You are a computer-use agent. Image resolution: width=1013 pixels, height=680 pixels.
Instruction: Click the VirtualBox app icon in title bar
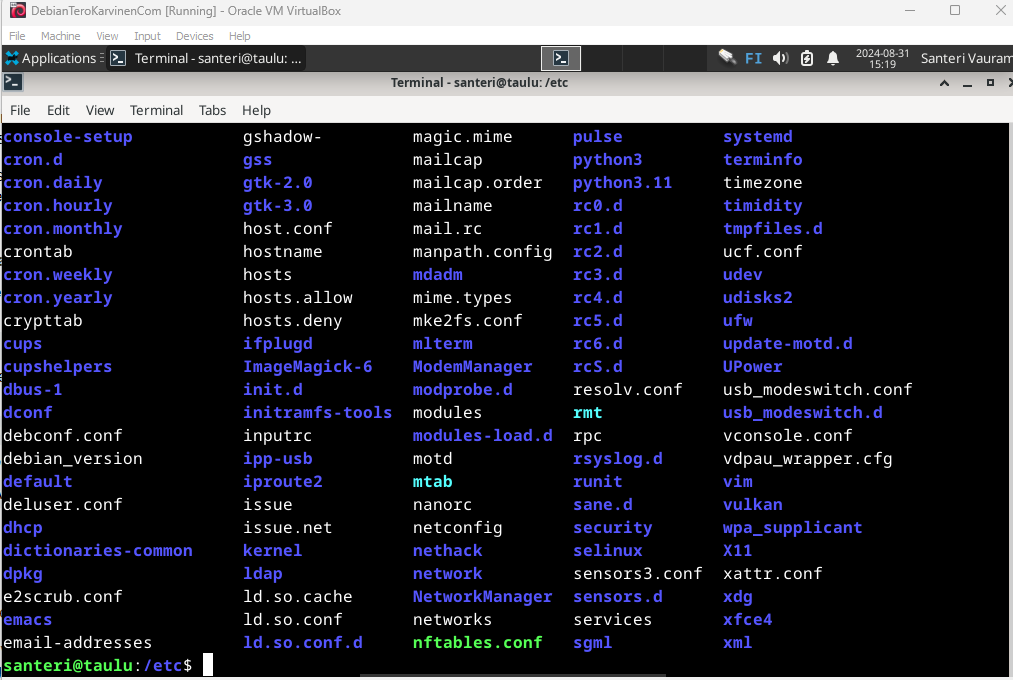17,11
